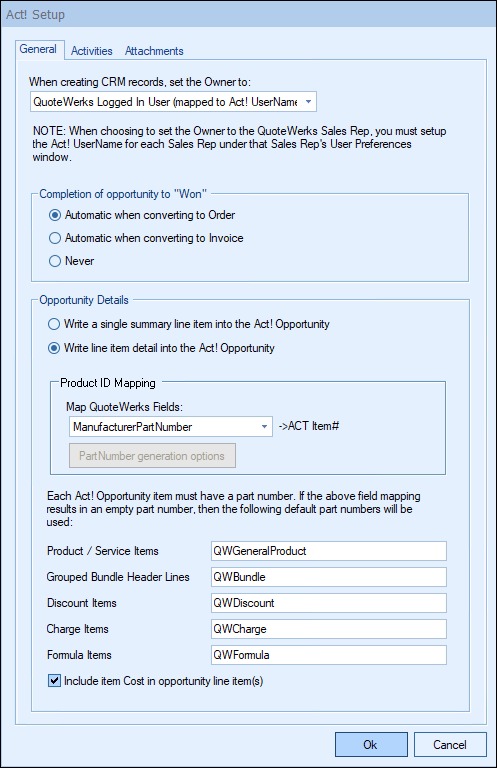Edit the Charge Items part number field
The width and height of the screenshot is (497, 768).
[329, 629]
